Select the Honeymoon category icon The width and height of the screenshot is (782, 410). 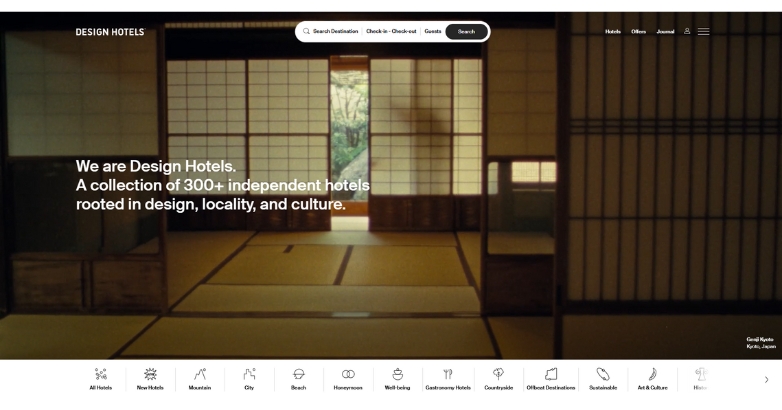coord(348,374)
